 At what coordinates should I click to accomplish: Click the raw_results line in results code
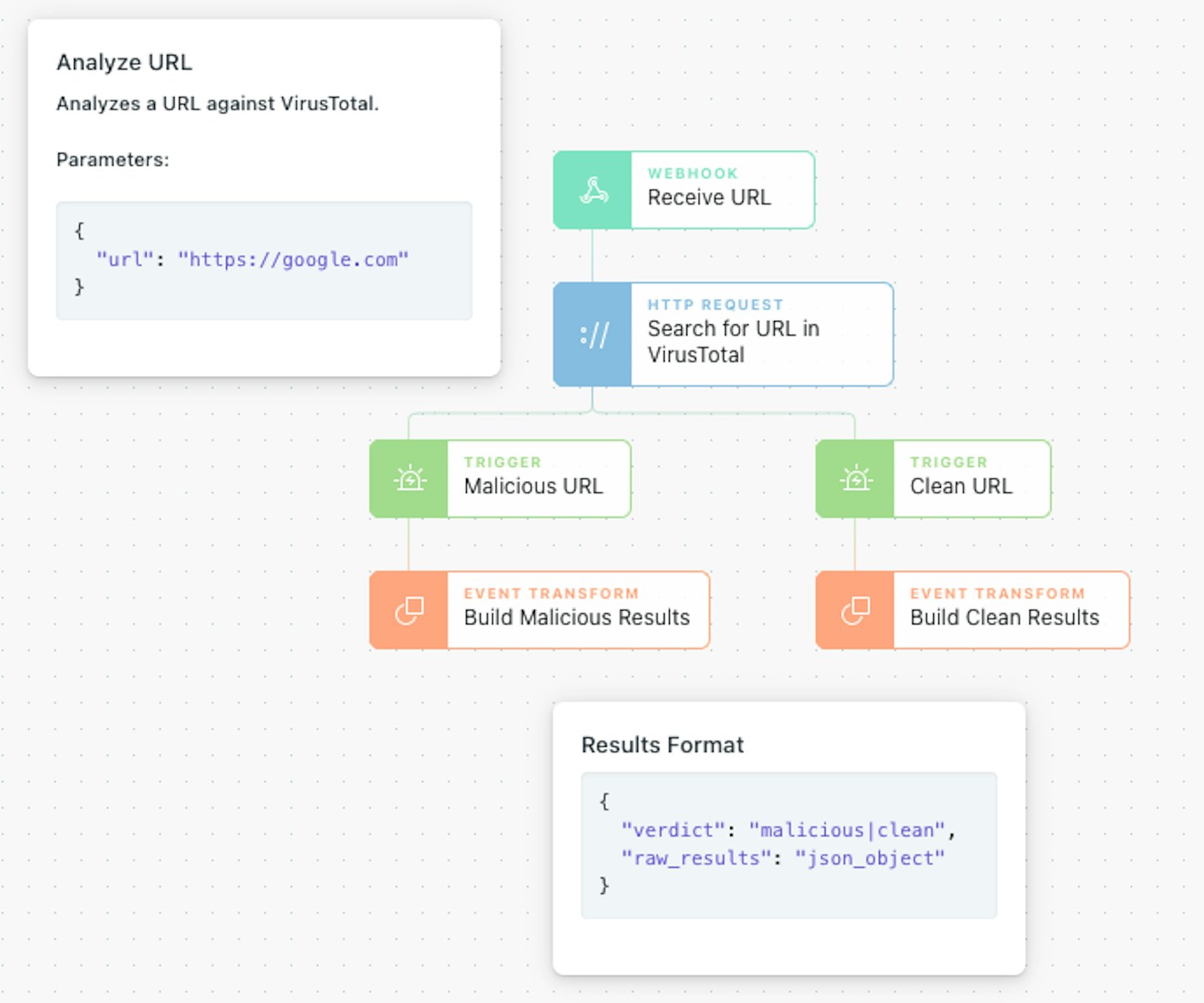point(783,858)
